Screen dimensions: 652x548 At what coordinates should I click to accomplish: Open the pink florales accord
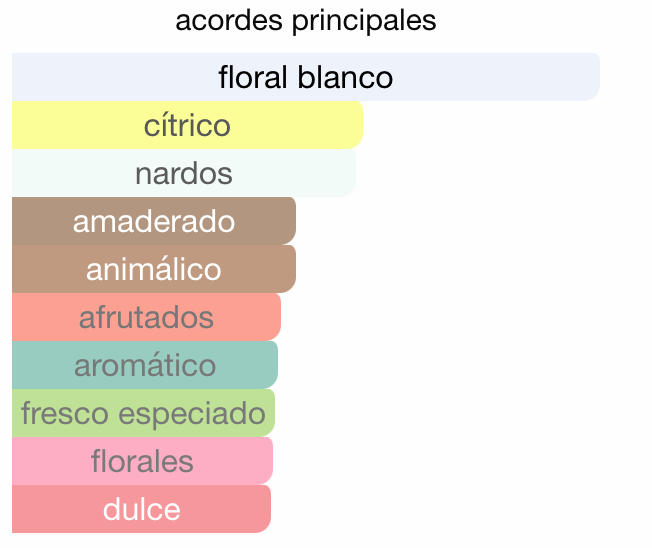[142, 461]
